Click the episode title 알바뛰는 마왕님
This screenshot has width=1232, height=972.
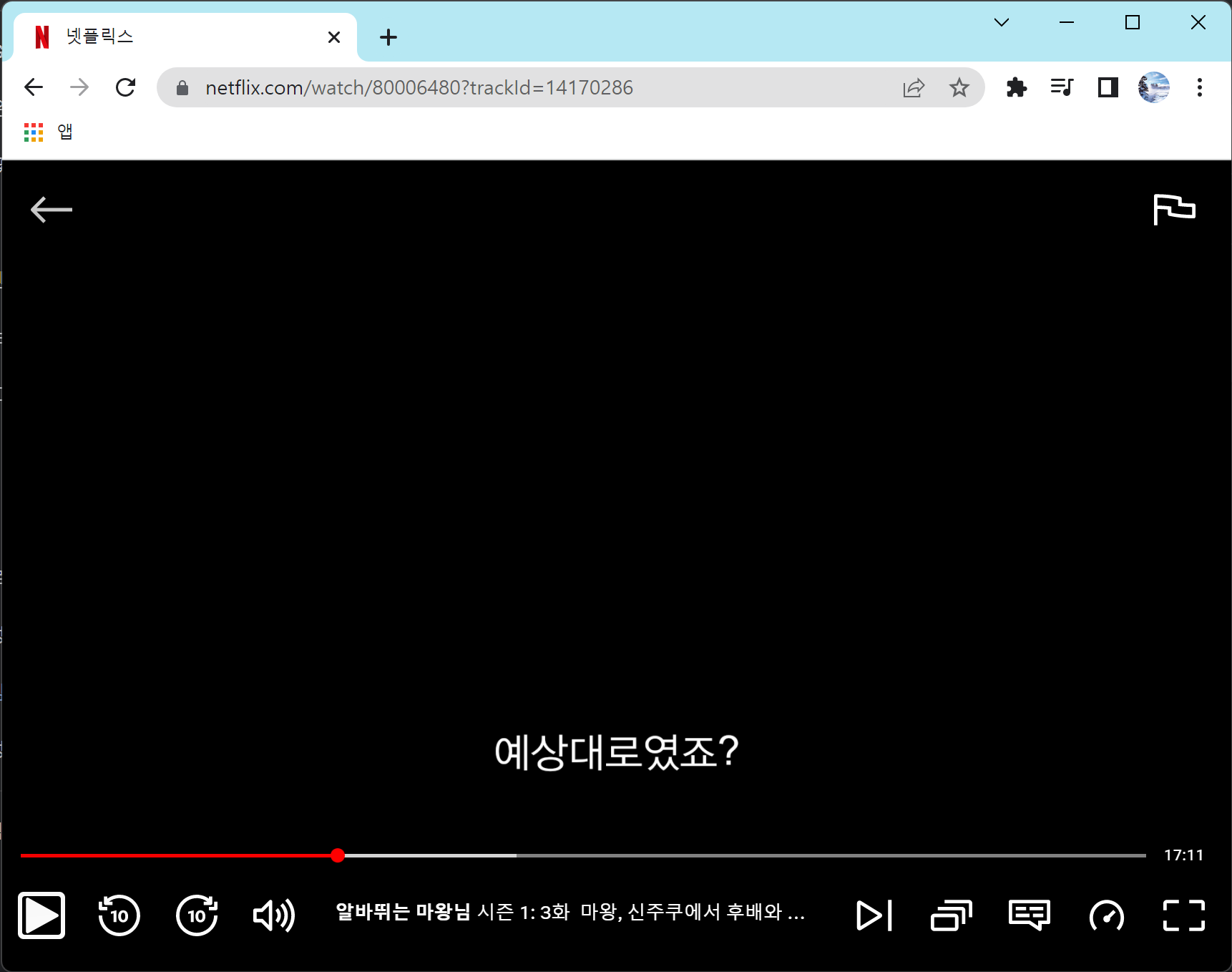[403, 912]
